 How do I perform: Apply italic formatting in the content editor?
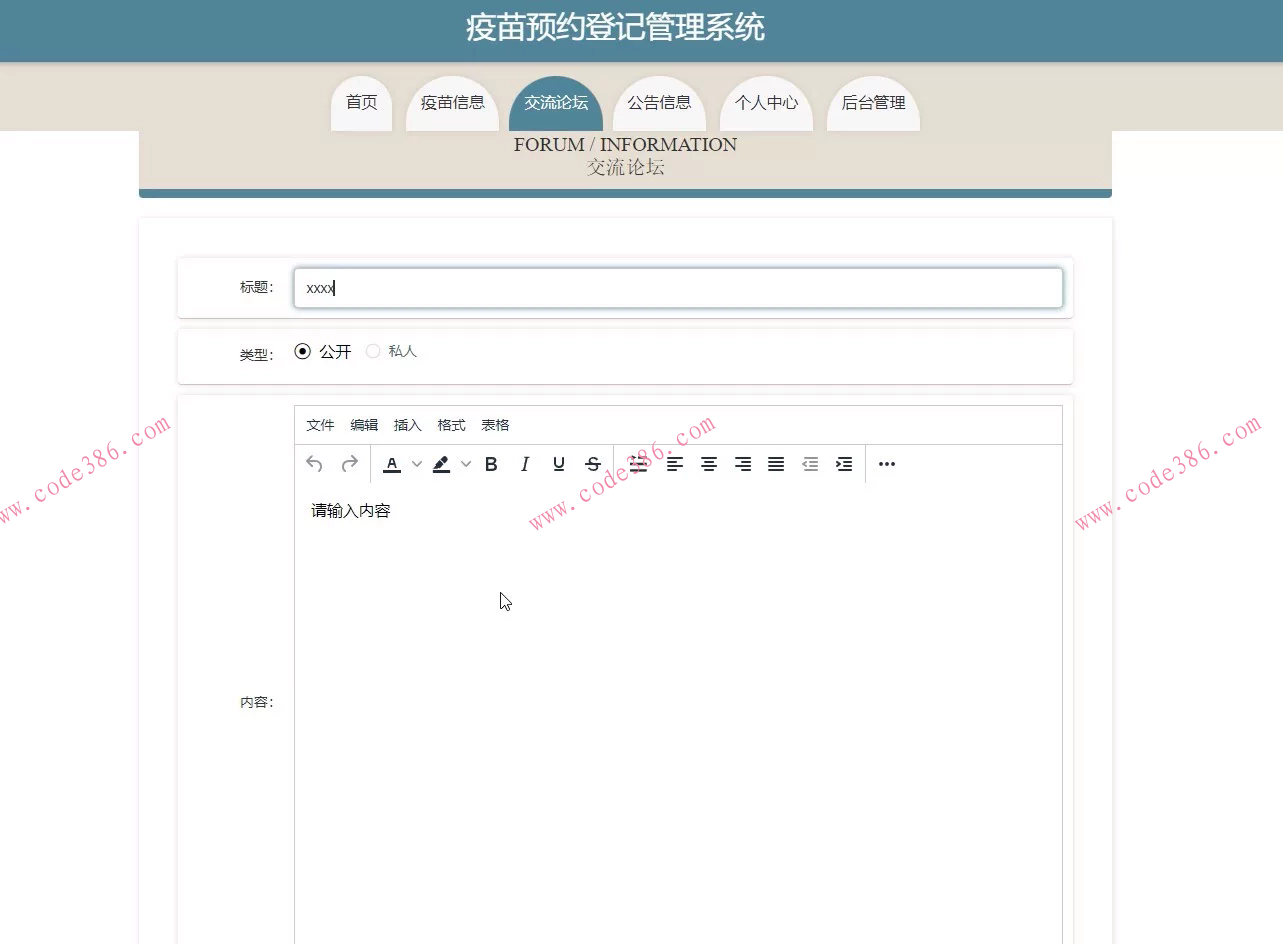525,463
